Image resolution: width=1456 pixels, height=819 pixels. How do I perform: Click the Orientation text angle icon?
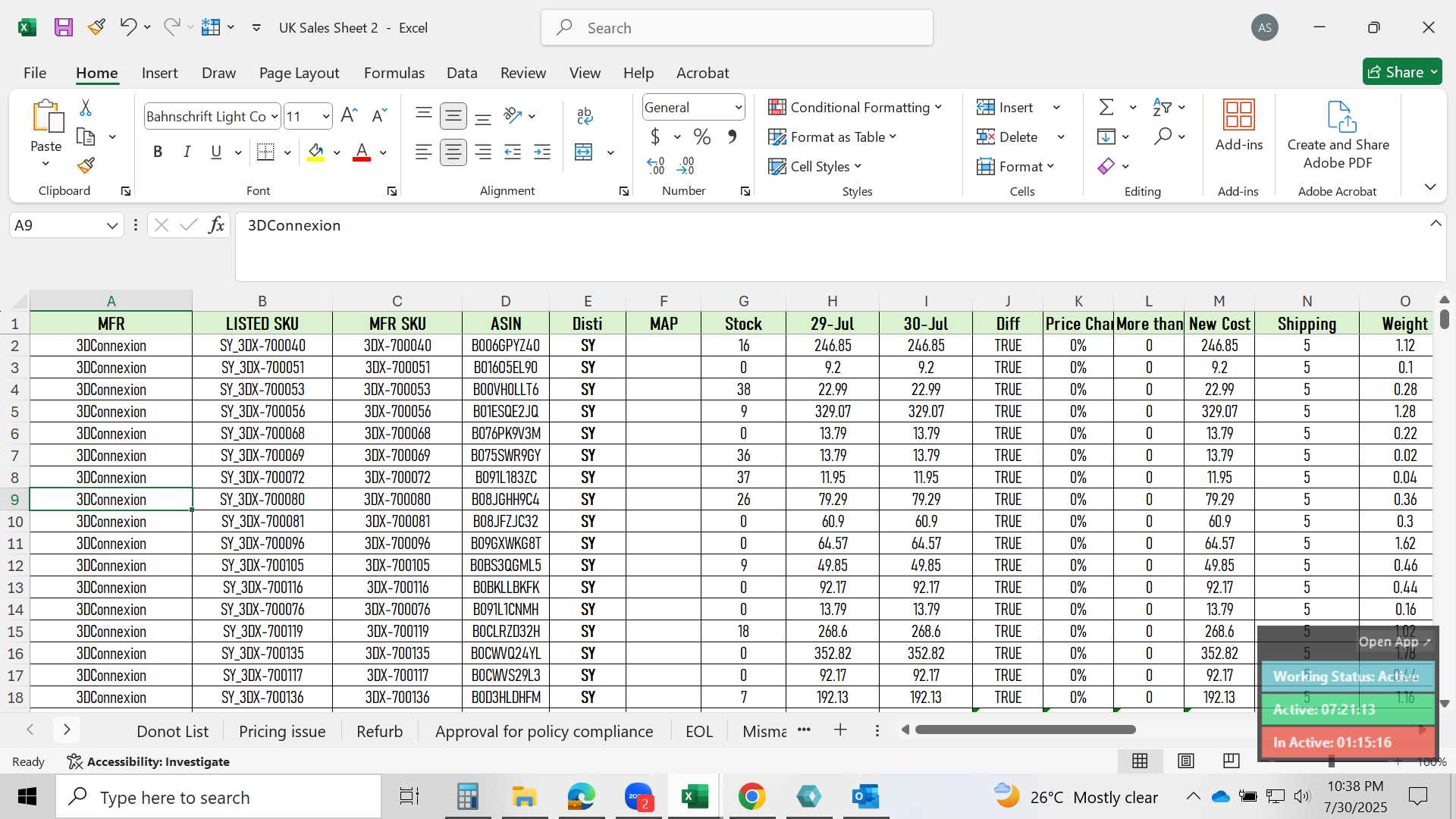(513, 115)
